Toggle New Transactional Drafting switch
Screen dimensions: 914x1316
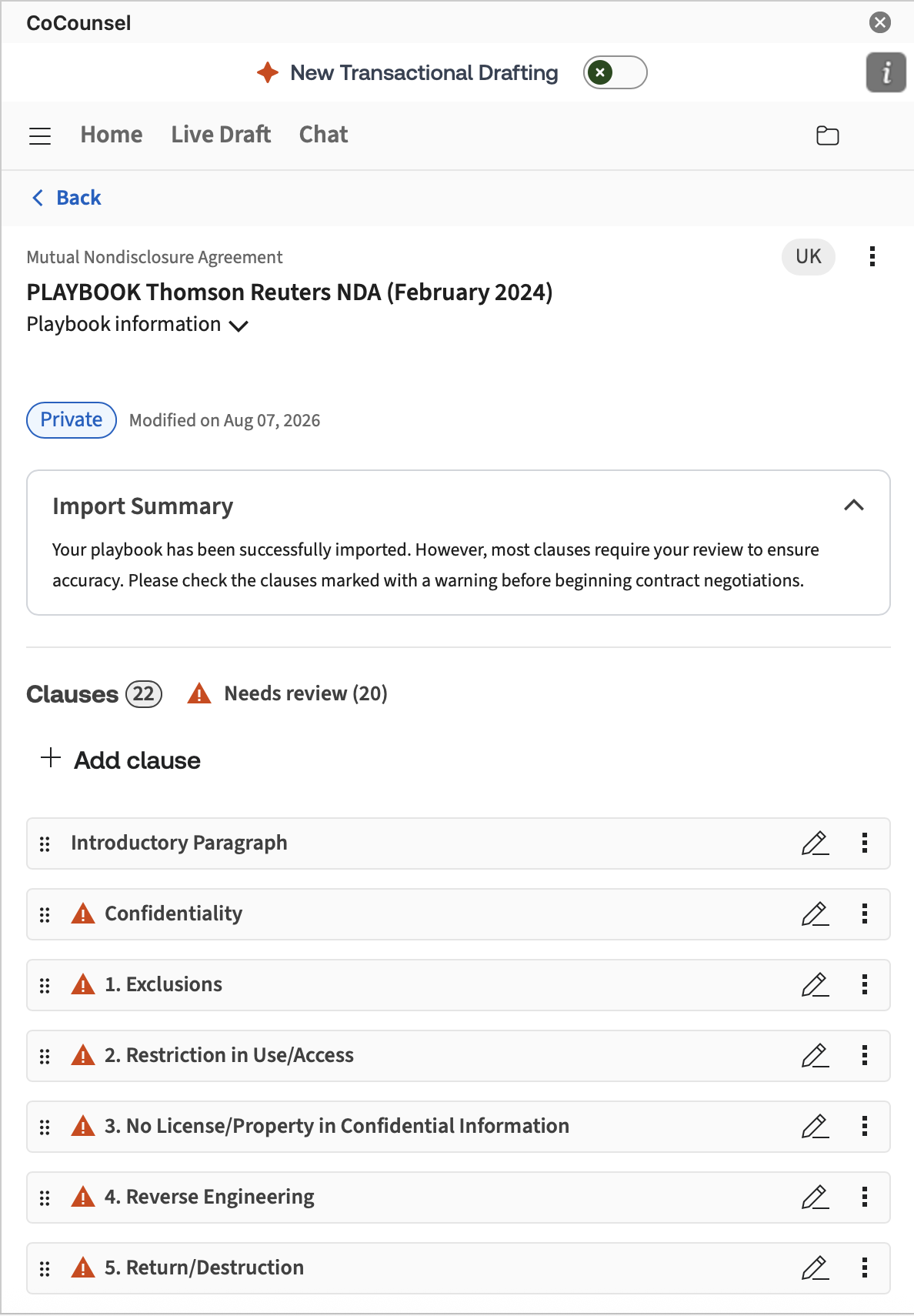(615, 73)
